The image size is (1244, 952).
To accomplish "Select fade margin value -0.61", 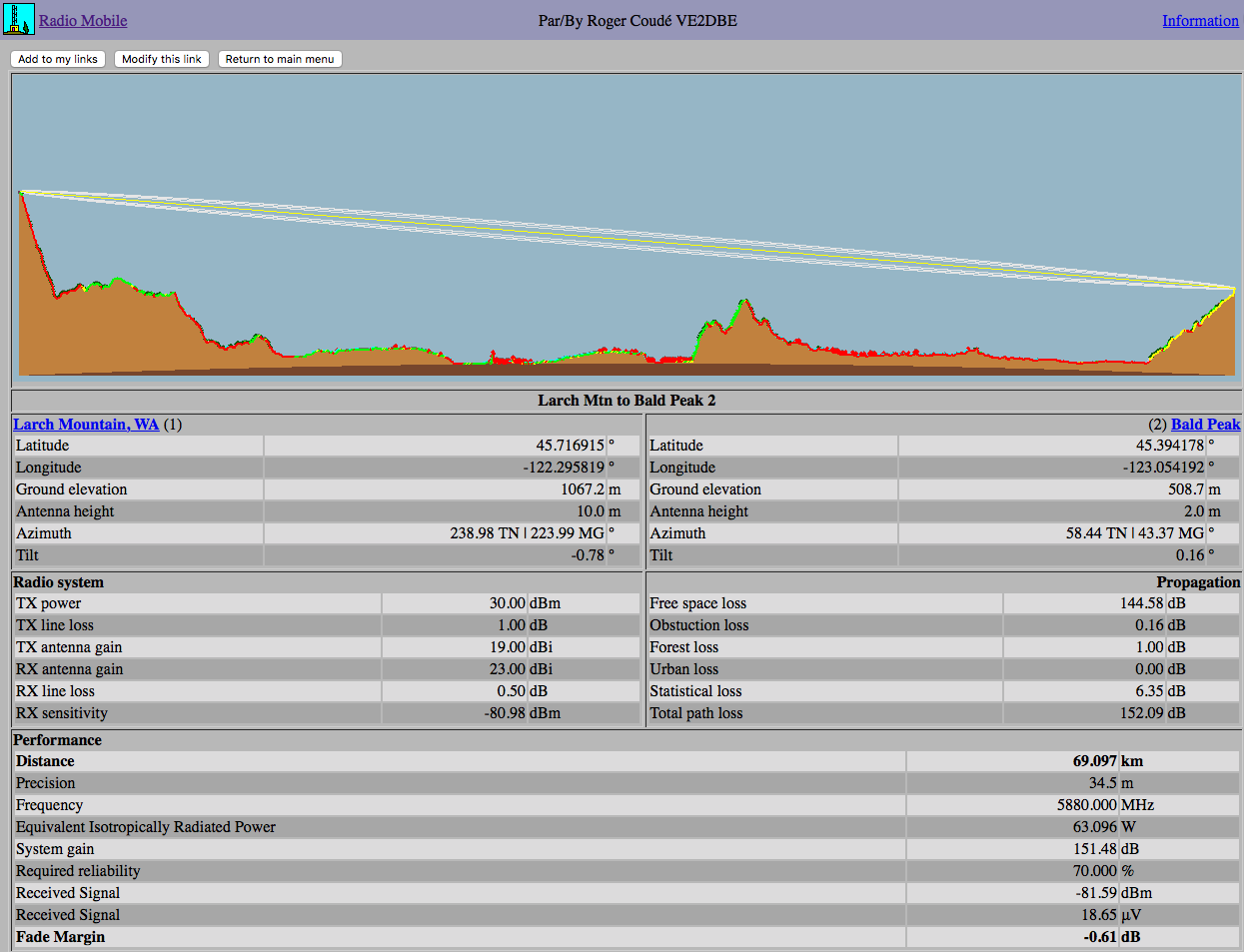I will [x=1100, y=937].
